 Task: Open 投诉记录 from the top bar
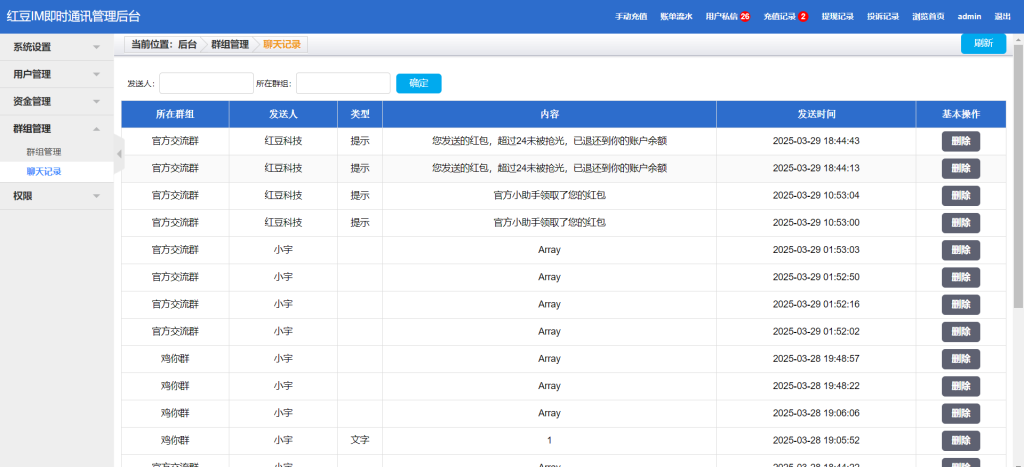[x=882, y=17]
